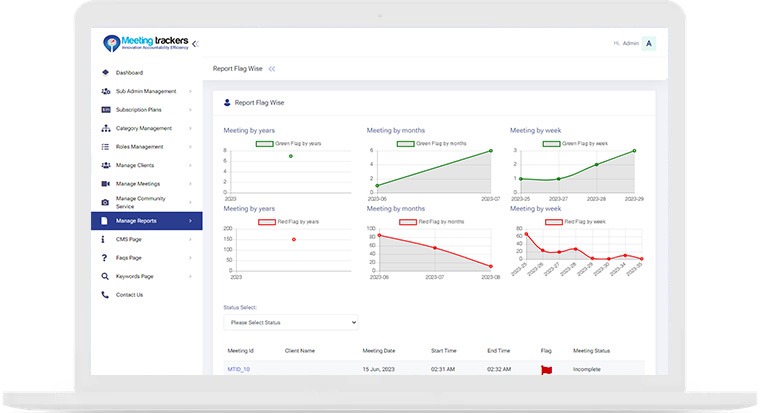Image resolution: width=760 pixels, height=413 pixels.
Task: Click the Category Management hierarchy icon
Action: click(x=105, y=128)
